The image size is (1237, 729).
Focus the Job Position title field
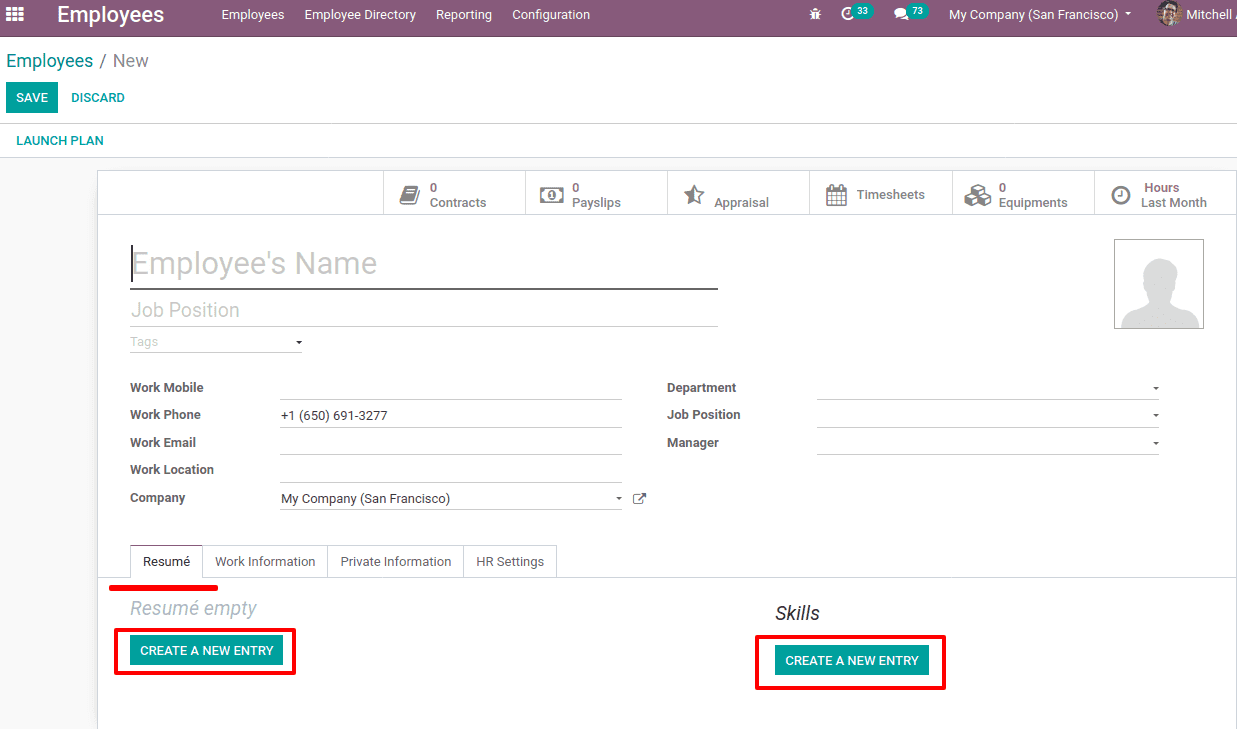click(x=424, y=310)
